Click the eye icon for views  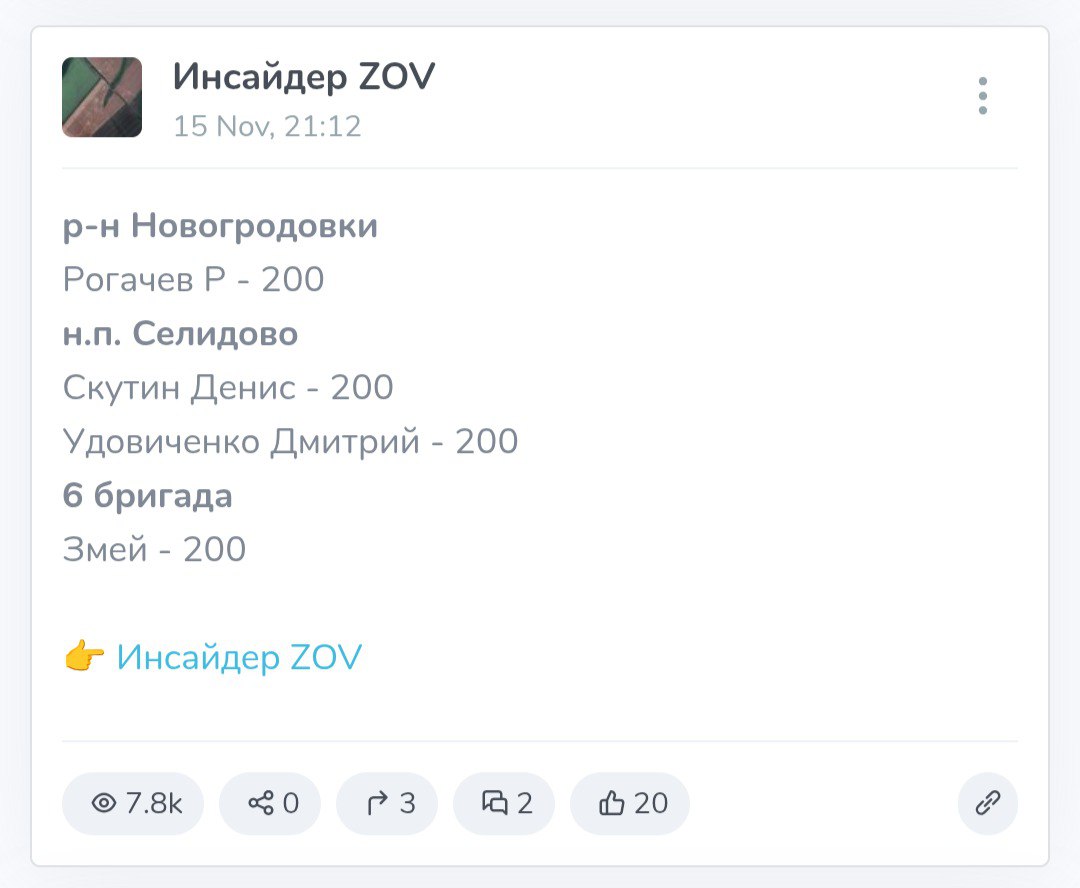[103, 803]
